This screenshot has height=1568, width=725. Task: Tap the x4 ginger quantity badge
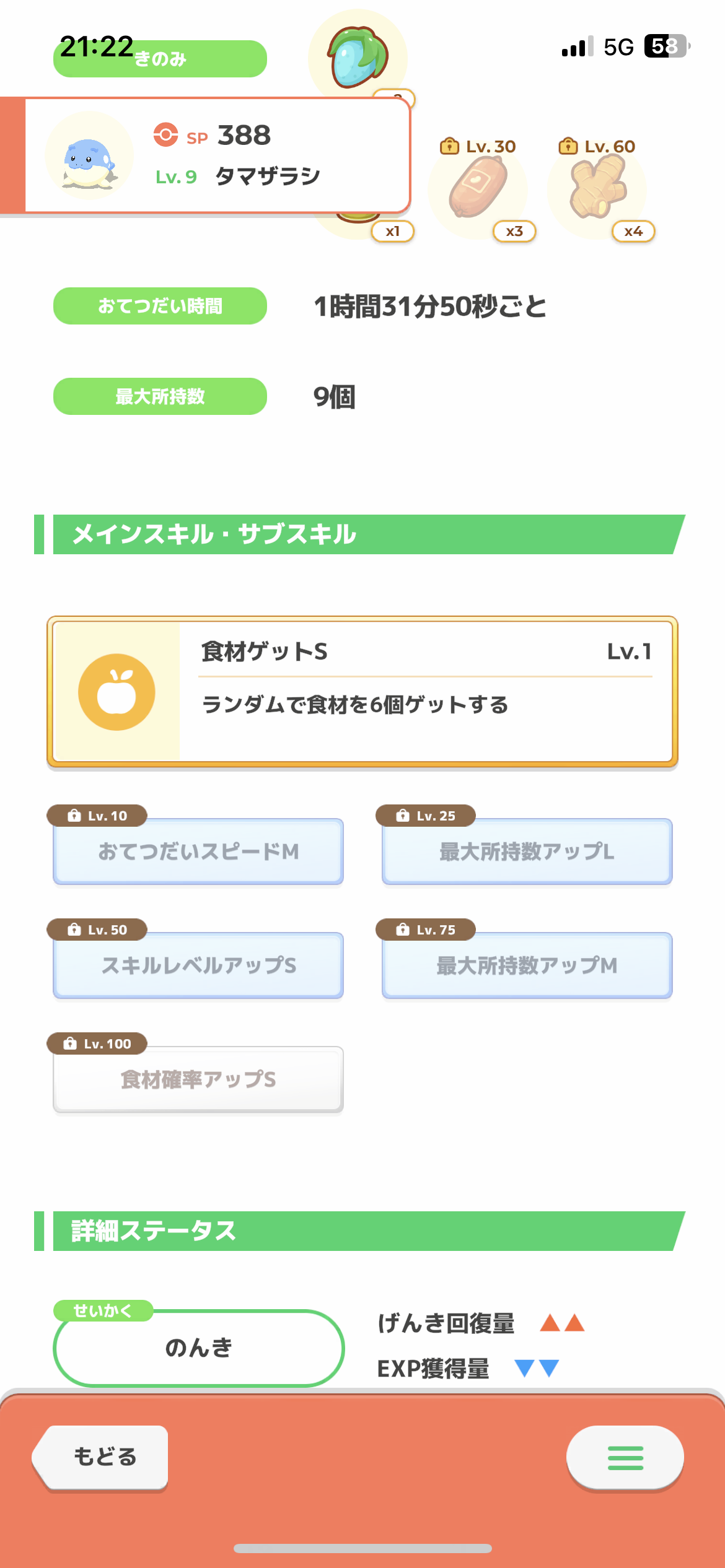pyautogui.click(x=633, y=232)
